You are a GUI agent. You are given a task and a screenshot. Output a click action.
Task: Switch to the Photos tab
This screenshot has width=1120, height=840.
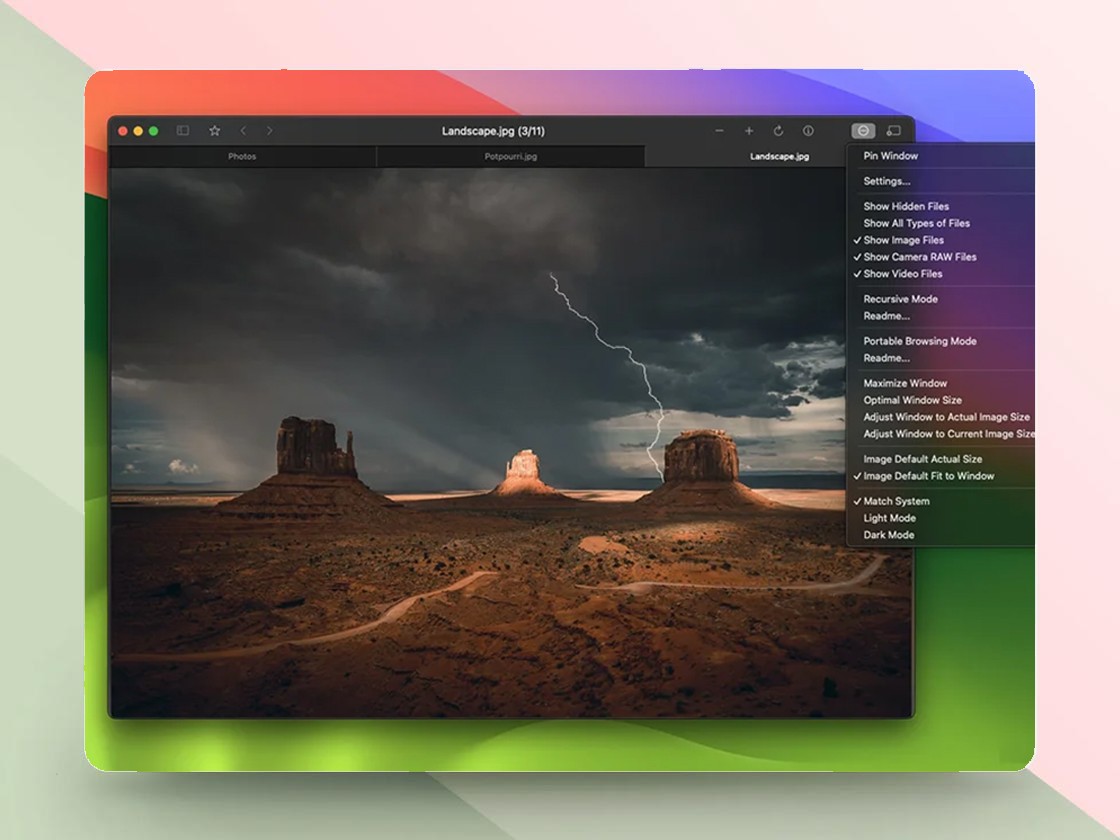click(x=242, y=156)
